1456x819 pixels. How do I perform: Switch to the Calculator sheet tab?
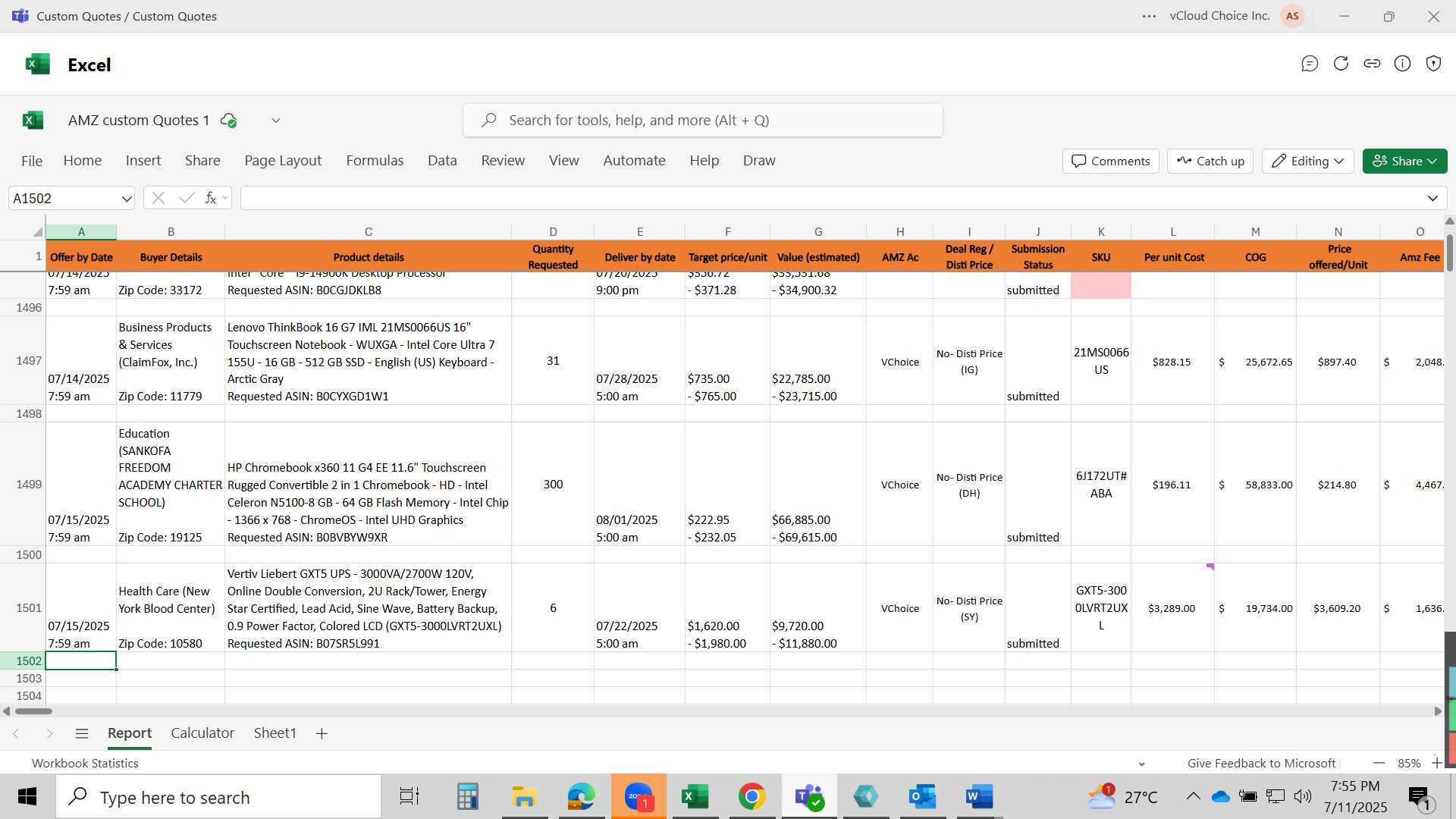click(x=202, y=733)
